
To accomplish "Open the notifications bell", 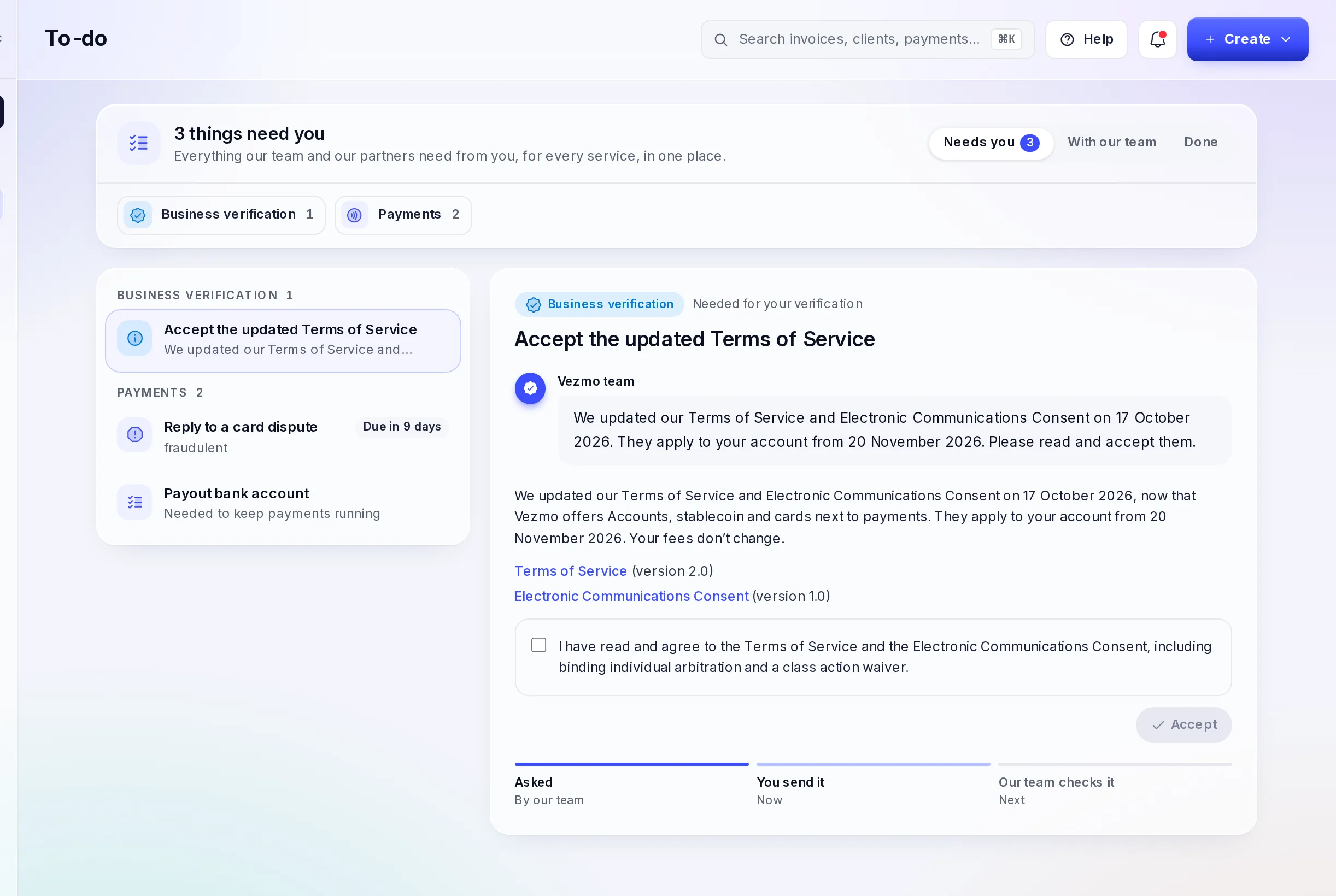I will [1157, 39].
